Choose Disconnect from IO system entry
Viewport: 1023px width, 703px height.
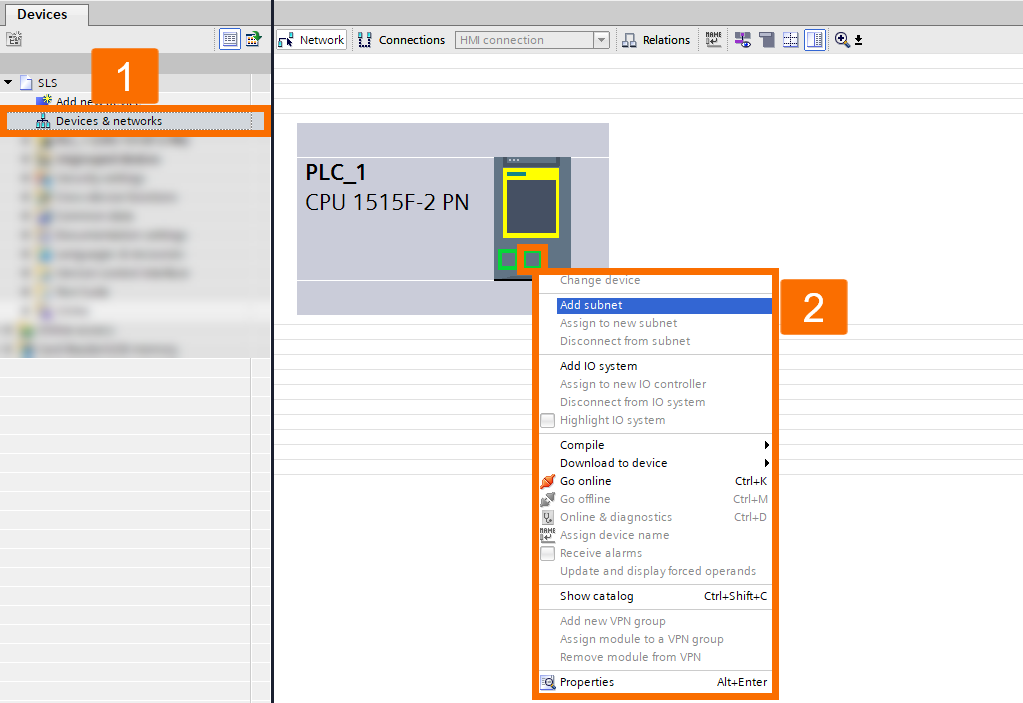[655, 402]
